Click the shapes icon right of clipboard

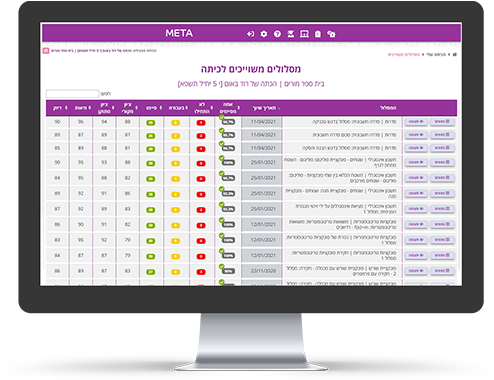point(331,34)
